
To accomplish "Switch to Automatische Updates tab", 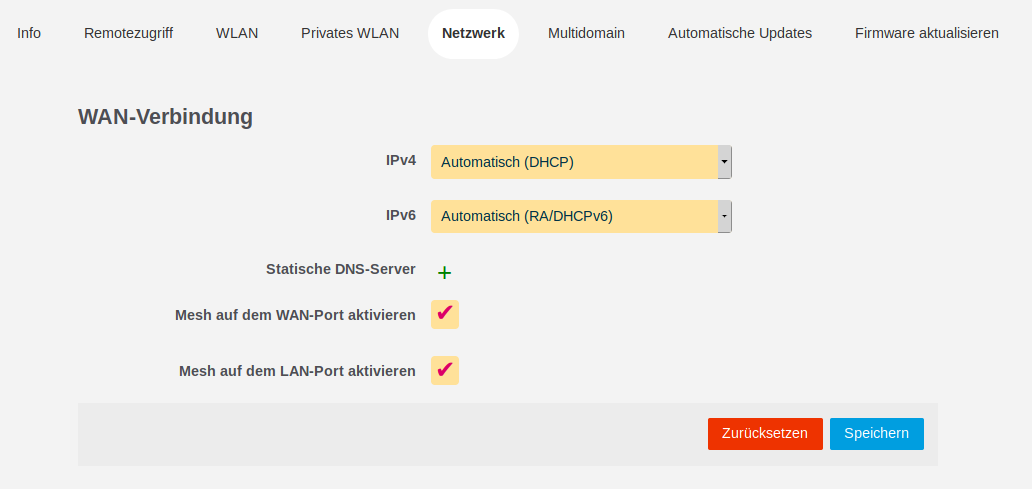I will pos(740,33).
